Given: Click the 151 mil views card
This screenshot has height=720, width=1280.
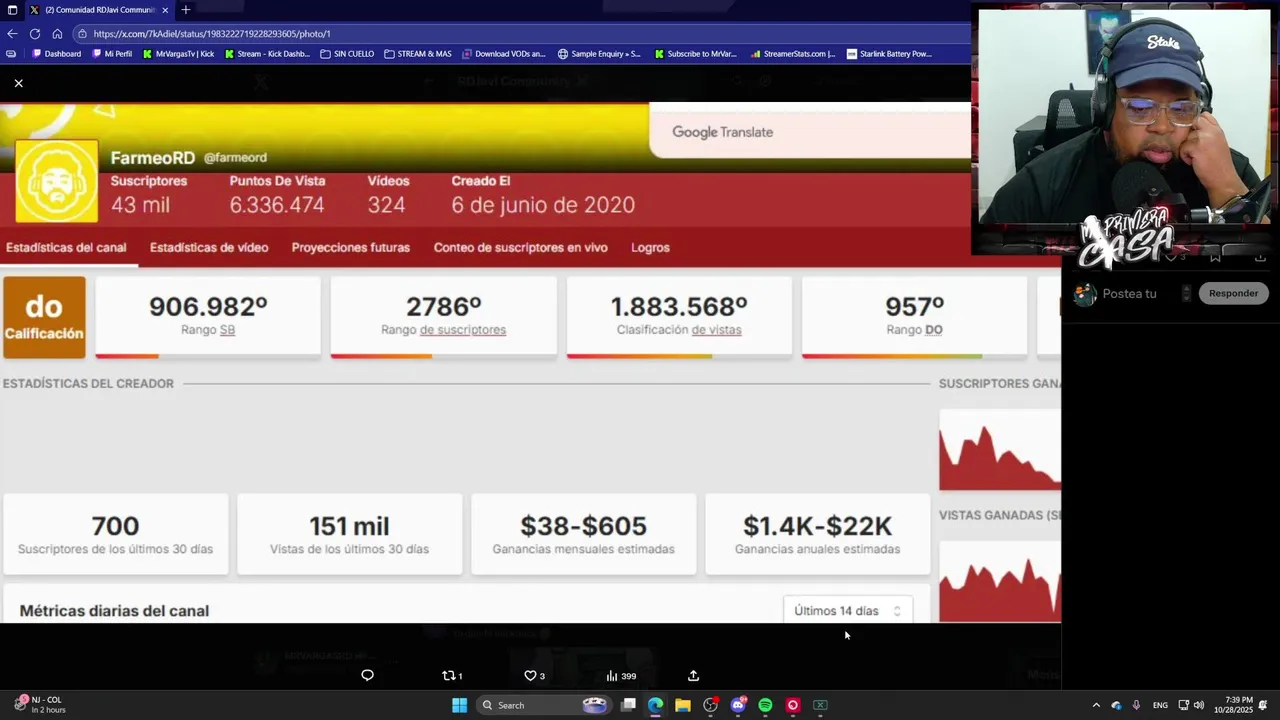Looking at the screenshot, I should click(349, 534).
